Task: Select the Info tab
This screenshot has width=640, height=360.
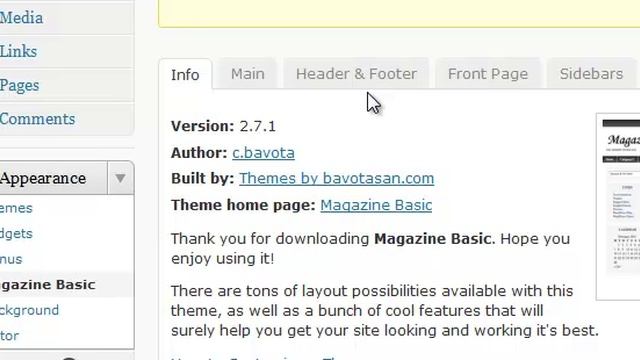Action: click(185, 75)
